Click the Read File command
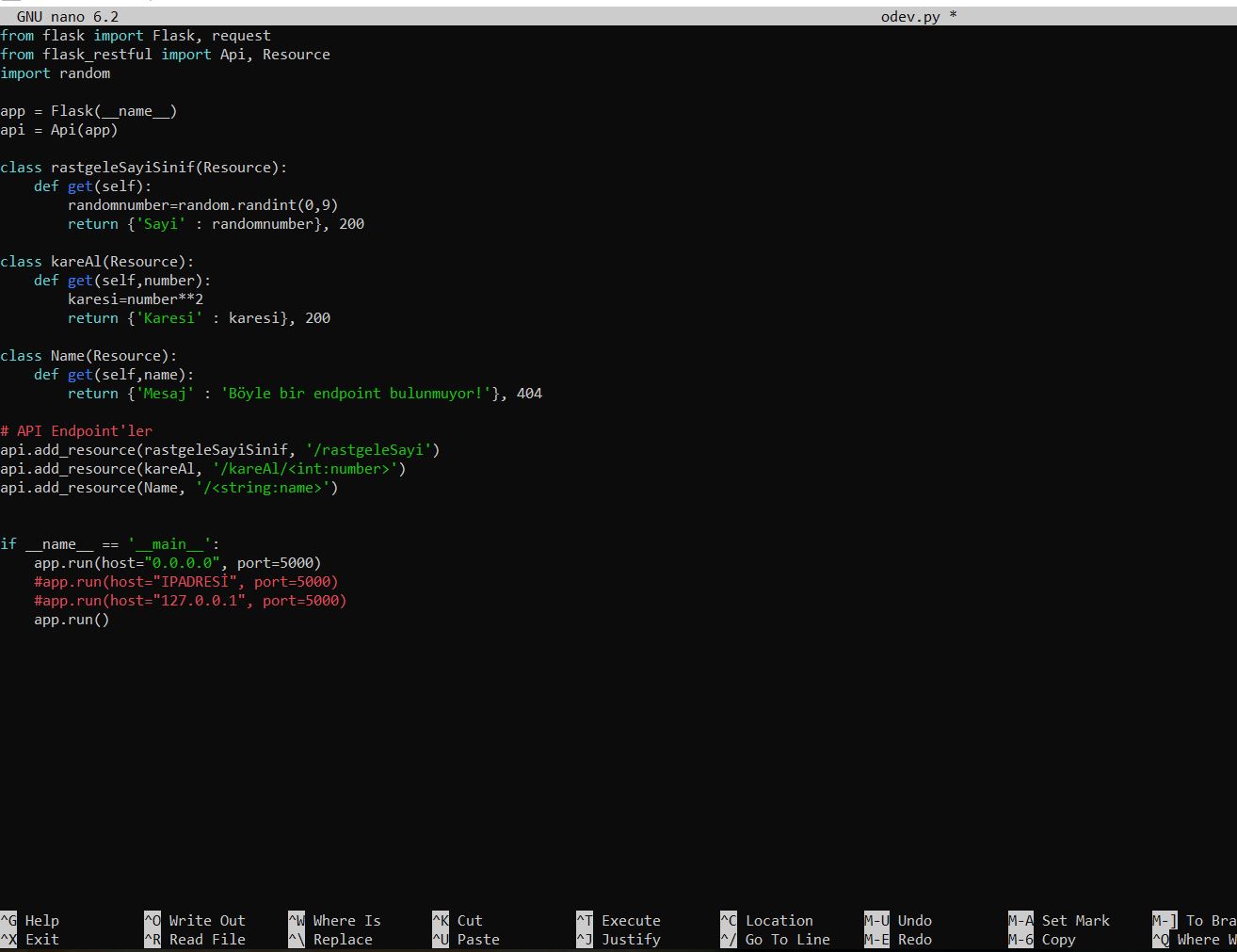1237x952 pixels. pyautogui.click(x=207, y=939)
